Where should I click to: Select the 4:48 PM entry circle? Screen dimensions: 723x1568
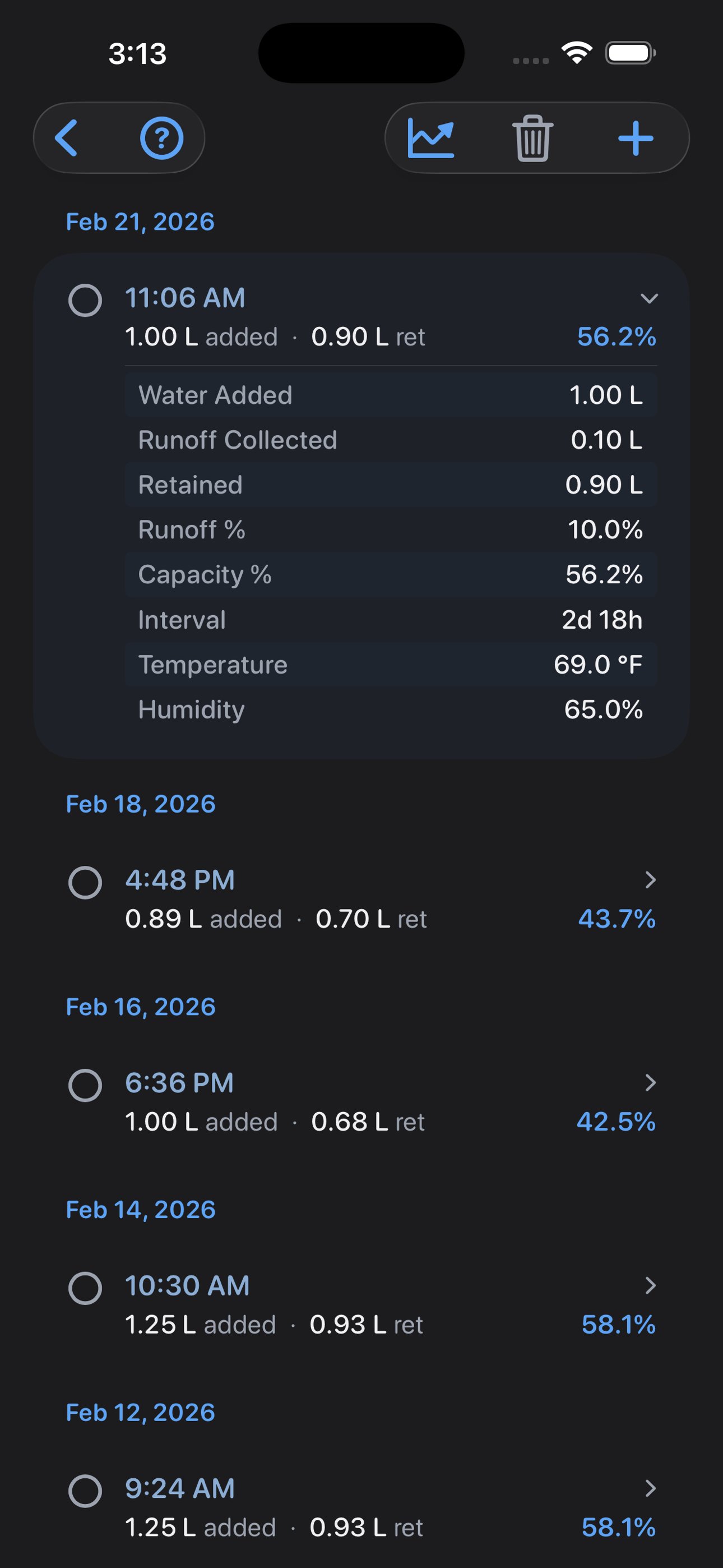(85, 882)
